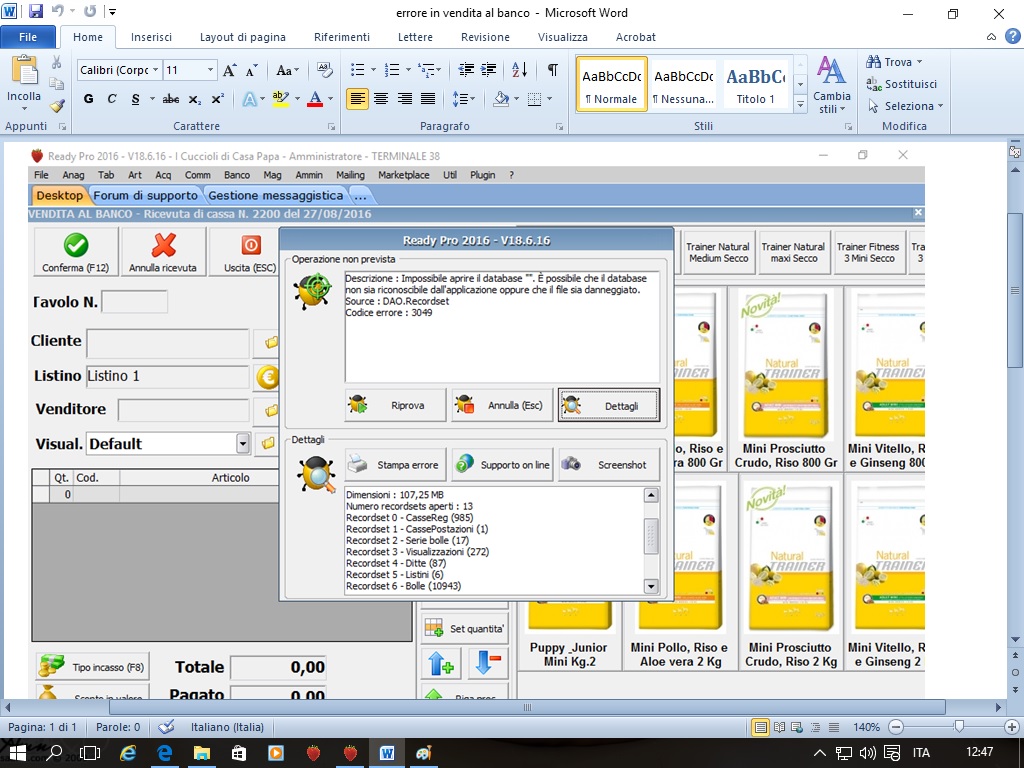Screen dimensions: 1024x768
Task: Open the Layout di pagina tab
Action: coord(242,37)
